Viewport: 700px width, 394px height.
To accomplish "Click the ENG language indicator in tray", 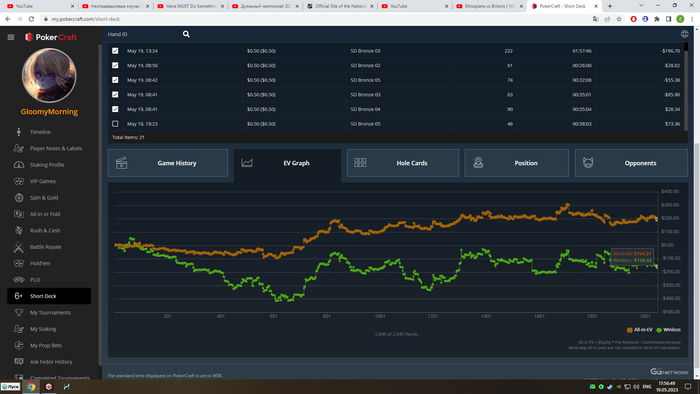I will point(646,387).
